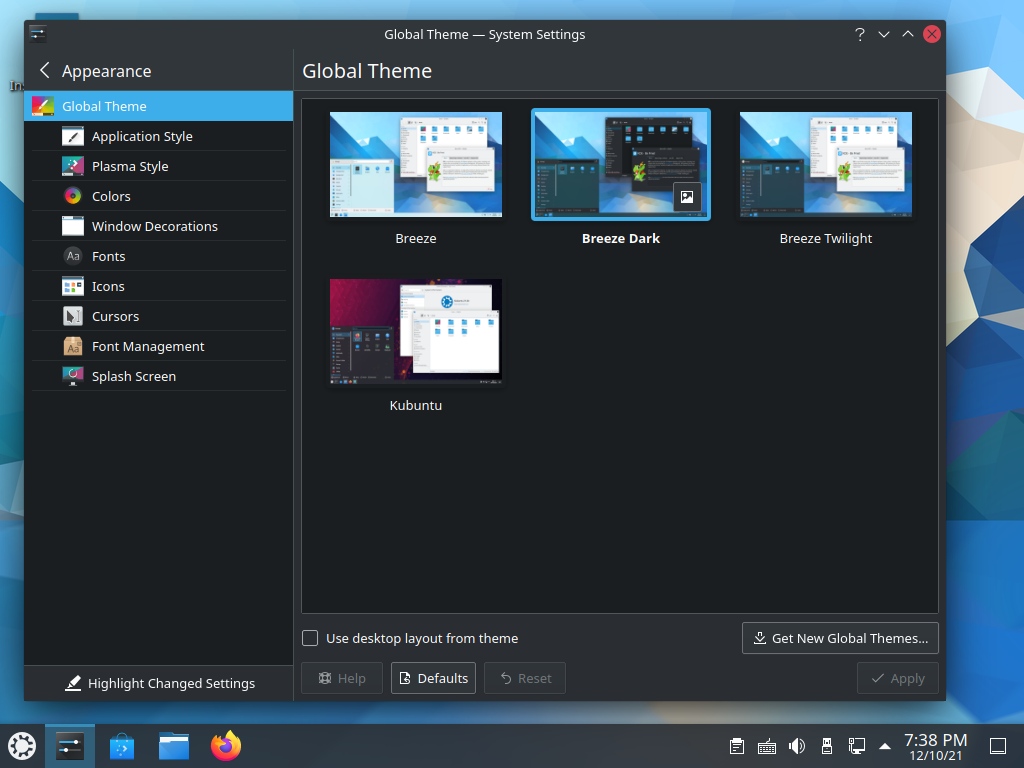Click the Help button
The height and width of the screenshot is (768, 1024).
point(342,678)
